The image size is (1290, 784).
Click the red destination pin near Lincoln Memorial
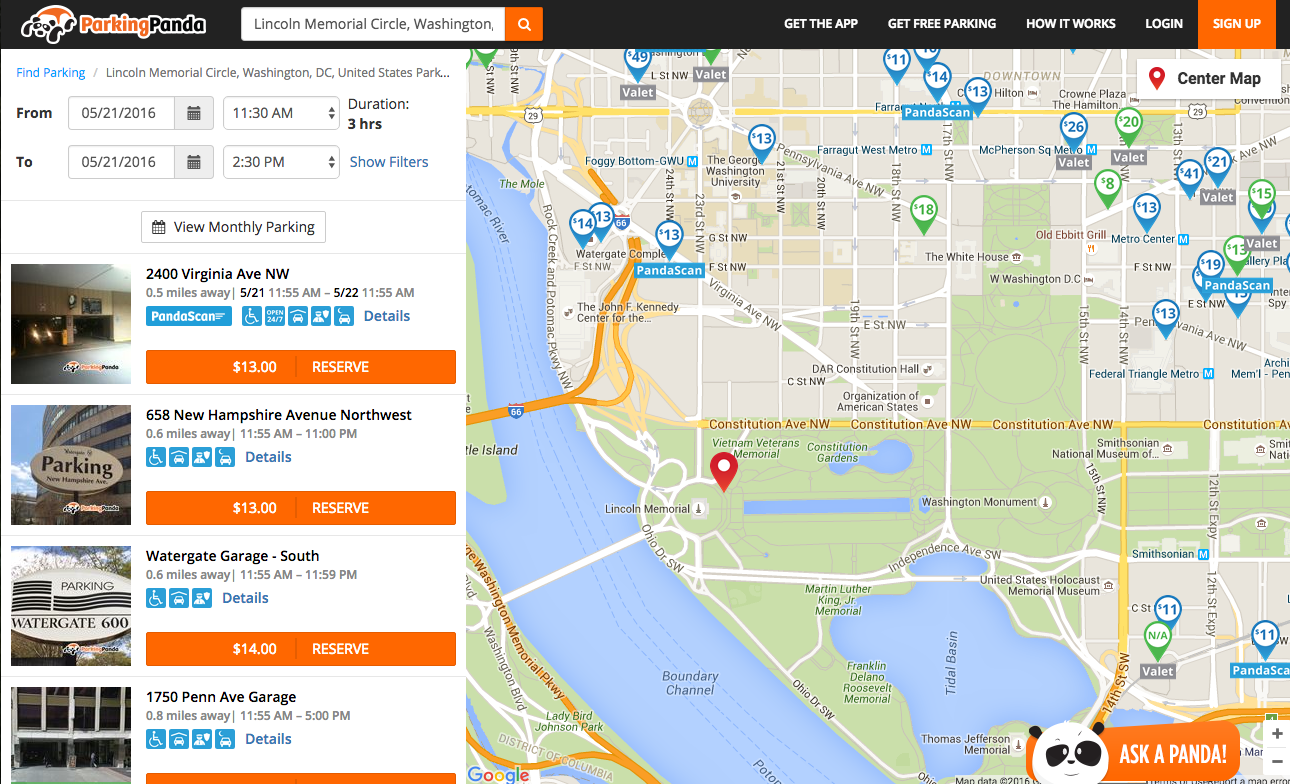[x=723, y=470]
